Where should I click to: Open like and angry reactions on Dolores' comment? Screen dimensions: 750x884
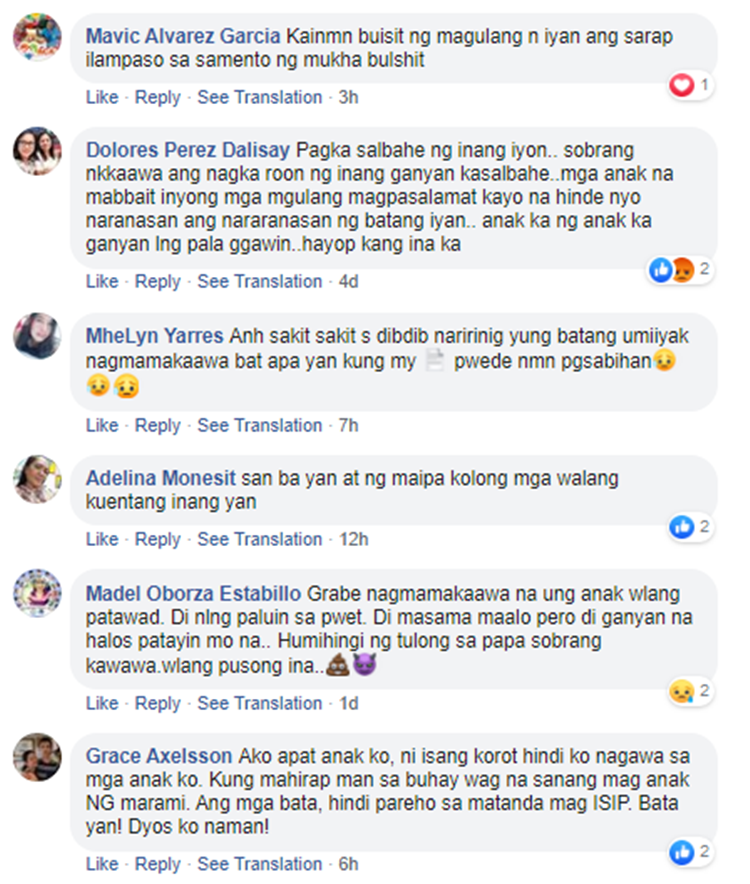pyautogui.click(x=680, y=269)
